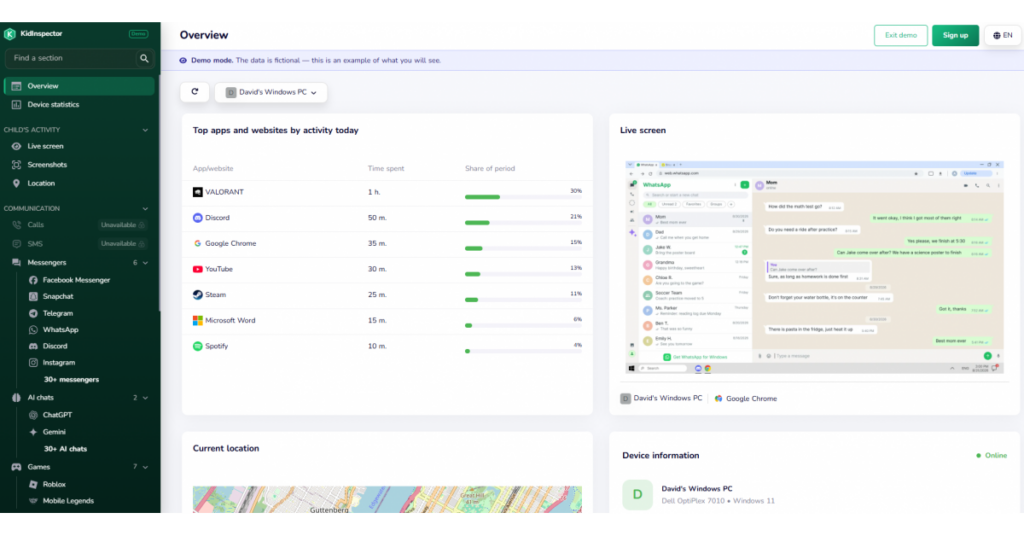Image resolution: width=1024 pixels, height=536 pixels.
Task: Collapse the Child's Activity section
Action: [145, 130]
